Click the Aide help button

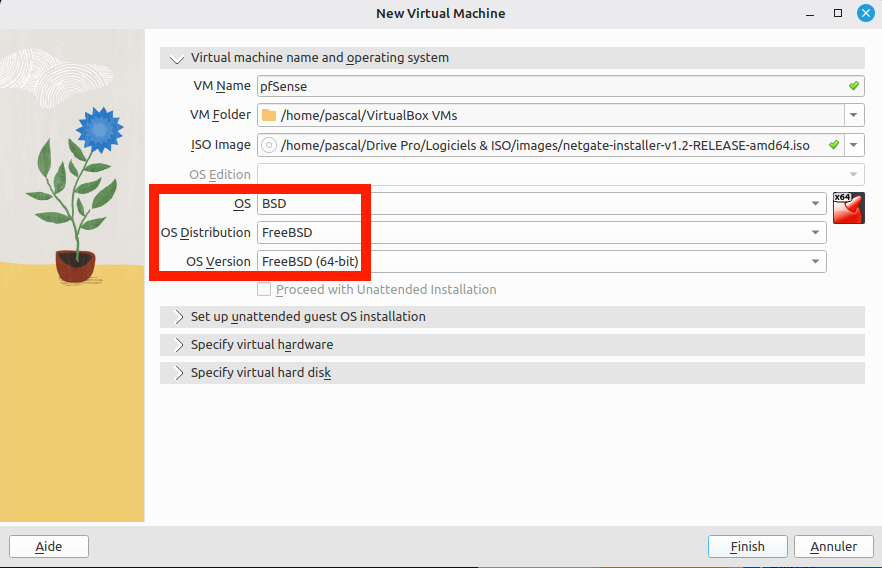coord(49,547)
